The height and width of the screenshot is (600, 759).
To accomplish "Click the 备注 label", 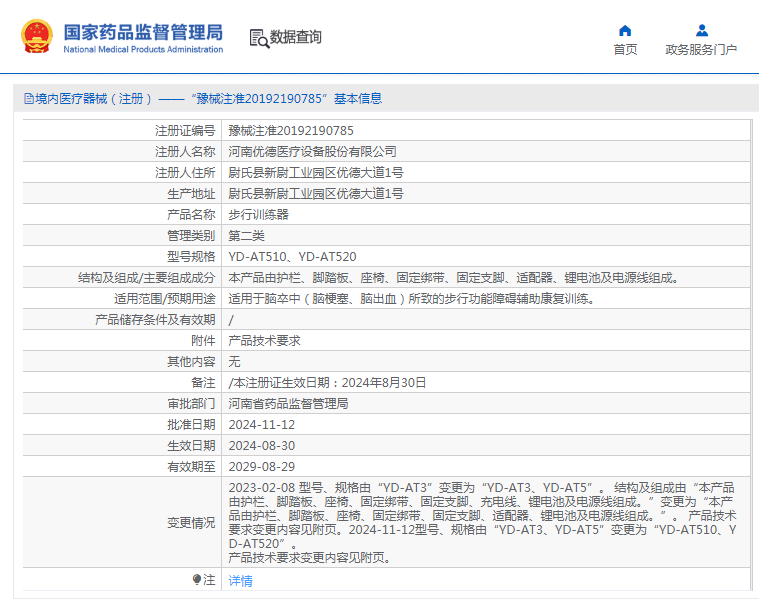I will [203, 383].
